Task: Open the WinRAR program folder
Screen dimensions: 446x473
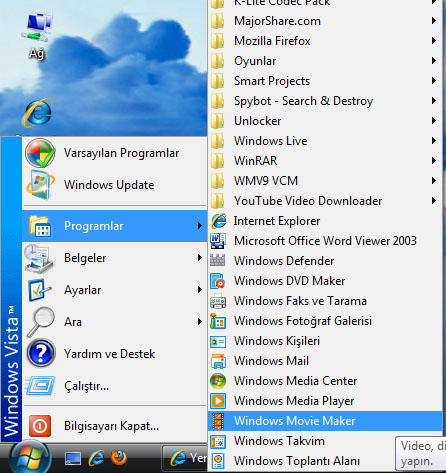Action: click(x=325, y=161)
